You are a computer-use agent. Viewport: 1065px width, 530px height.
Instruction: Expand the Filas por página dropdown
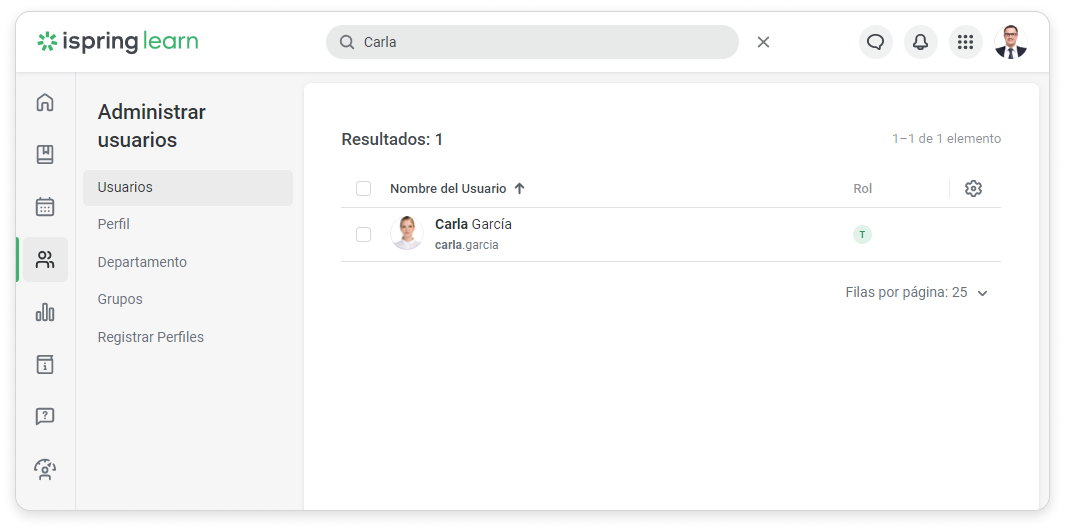982,293
